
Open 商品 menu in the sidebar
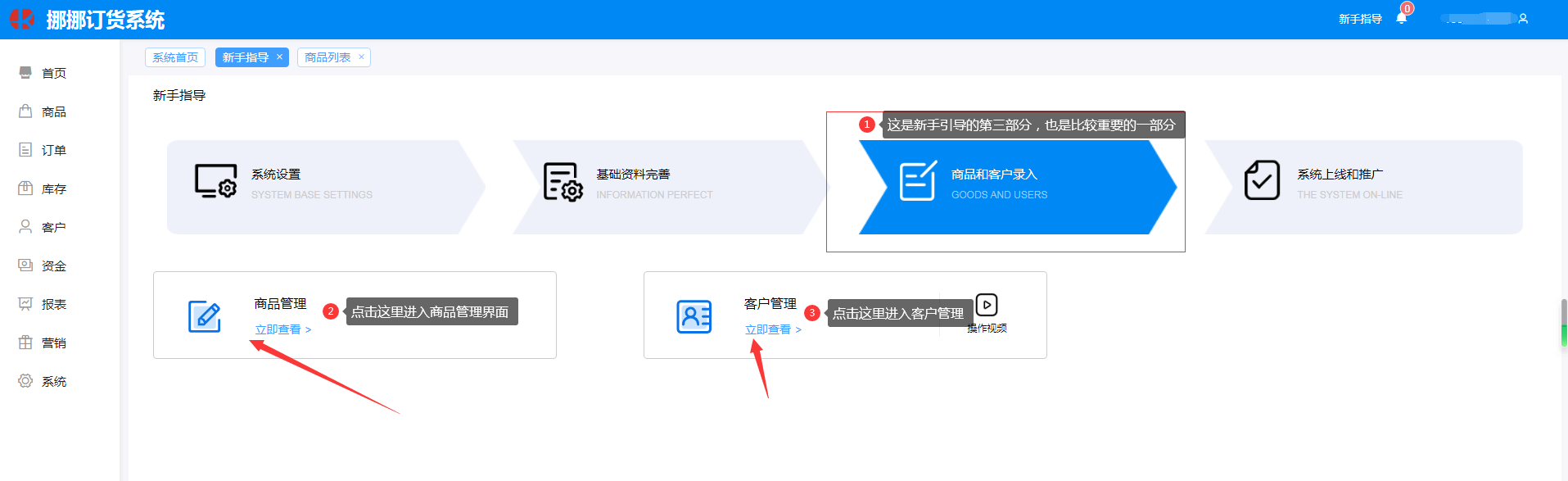[x=53, y=112]
